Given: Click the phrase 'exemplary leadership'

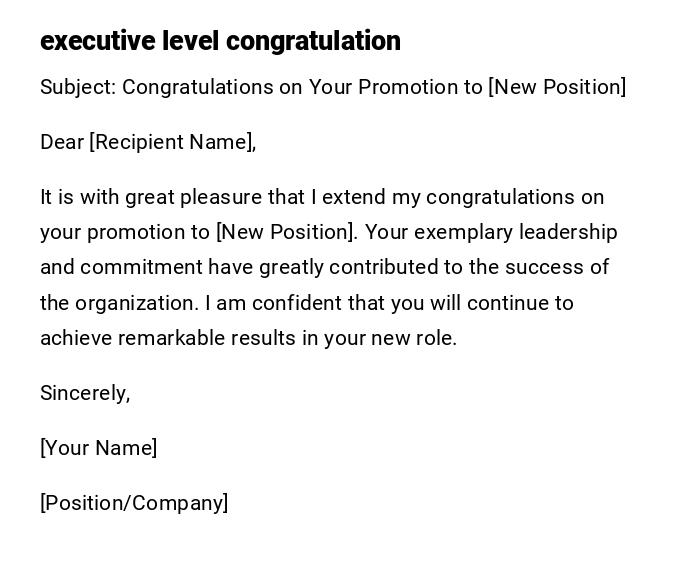Looking at the screenshot, I should click(516, 232).
